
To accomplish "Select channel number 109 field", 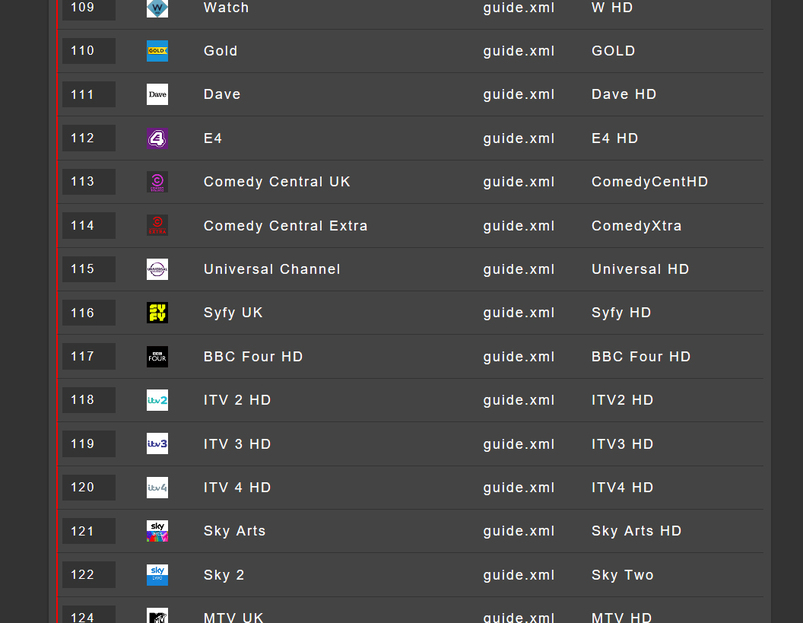I will click(89, 9).
